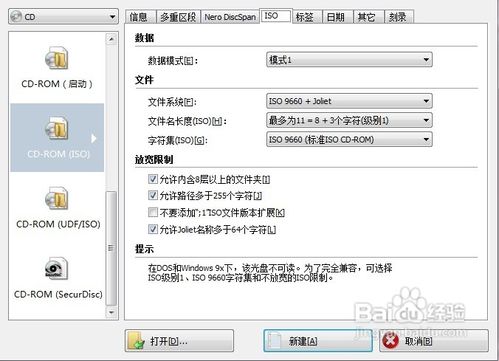The height and width of the screenshot is (361, 499).
Task: Click the 取消[B] button
Action: (434, 341)
